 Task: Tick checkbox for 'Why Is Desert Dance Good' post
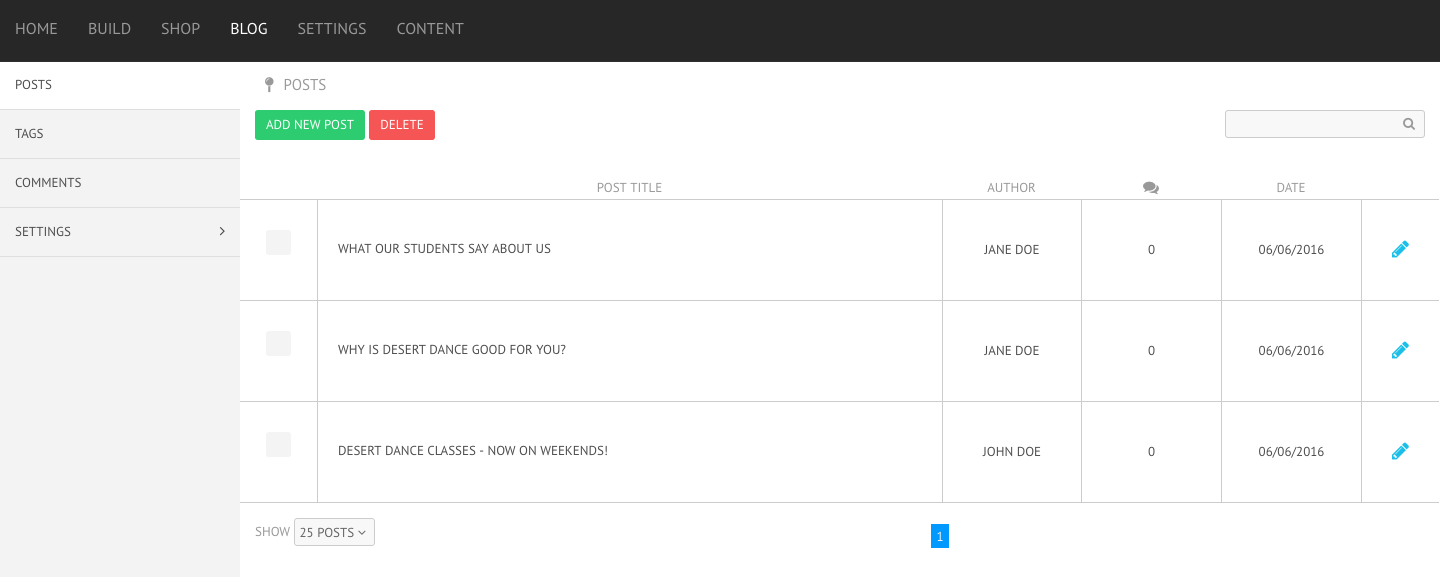[278, 343]
